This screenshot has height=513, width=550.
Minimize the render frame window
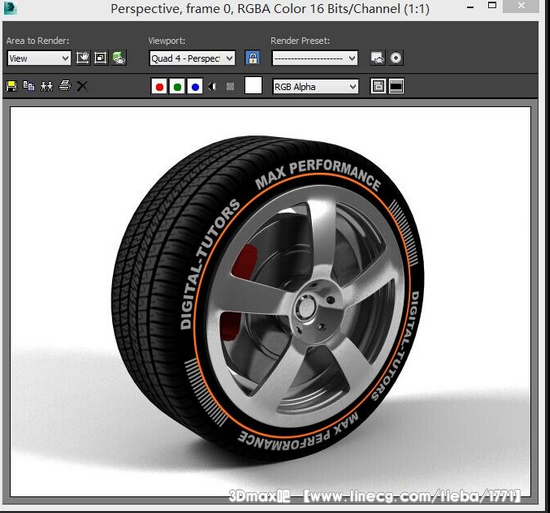(470, 7)
